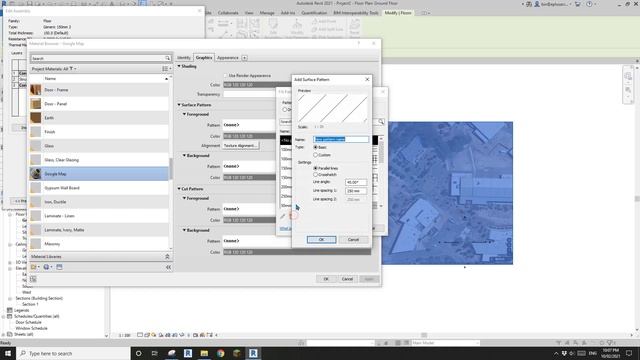The image size is (640, 360).
Task: Collapse the Shading section
Action: pyautogui.click(x=179, y=66)
